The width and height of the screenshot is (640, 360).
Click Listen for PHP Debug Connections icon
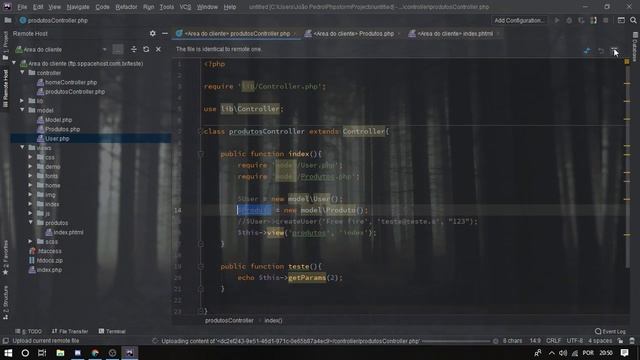click(x=593, y=20)
